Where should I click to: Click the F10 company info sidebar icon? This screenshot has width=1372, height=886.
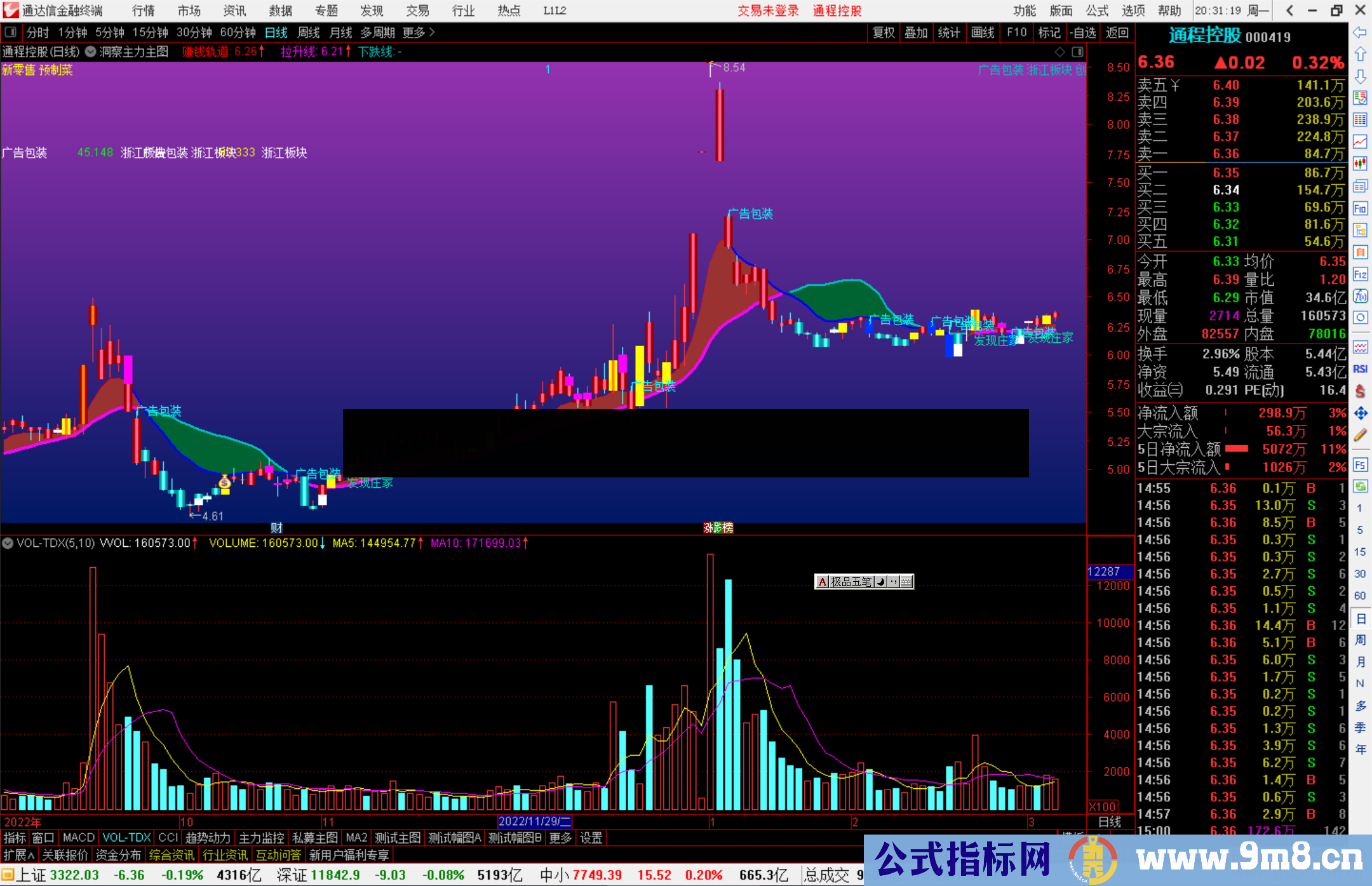(x=1360, y=208)
